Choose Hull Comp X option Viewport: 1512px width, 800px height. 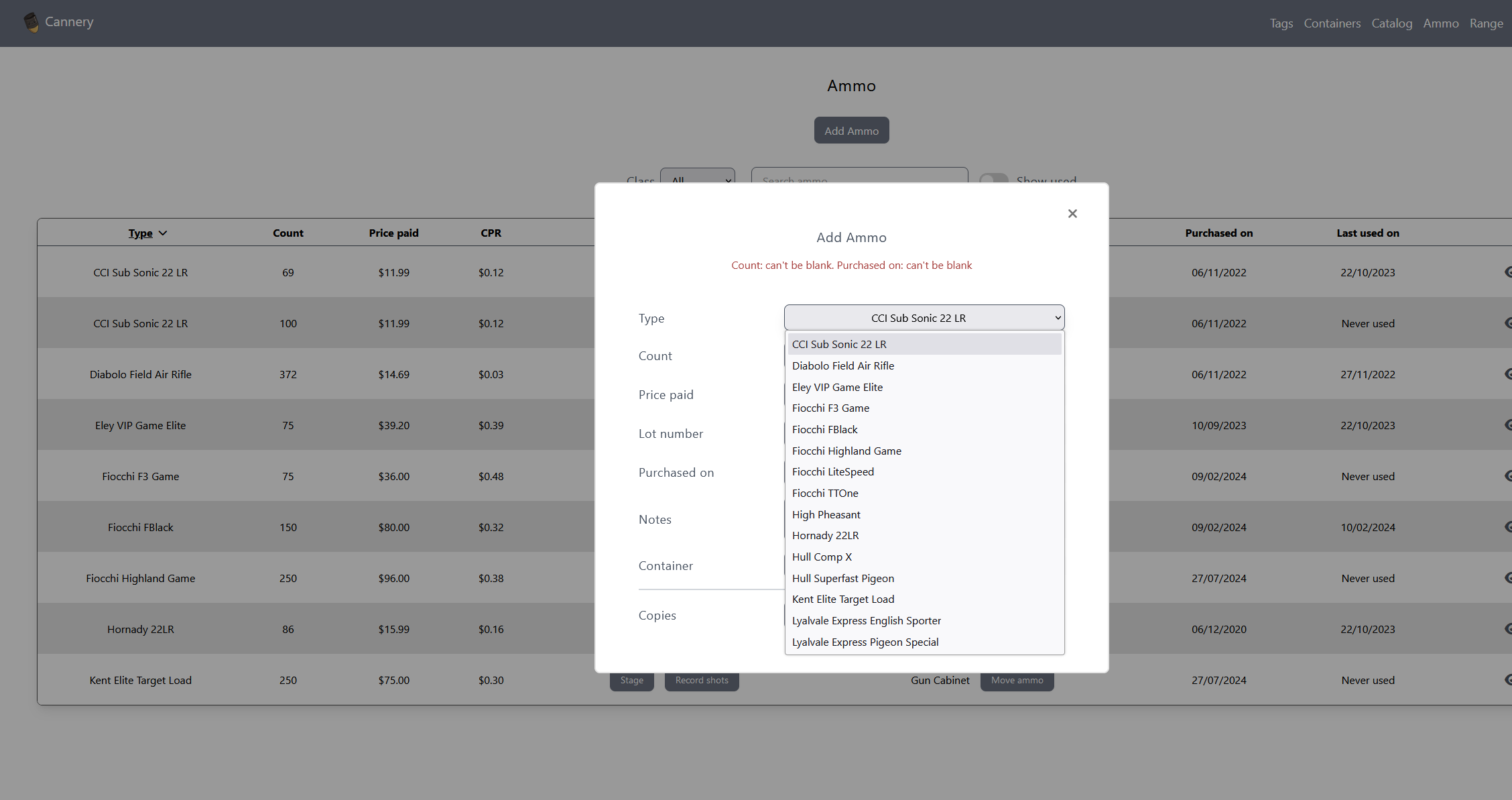822,557
